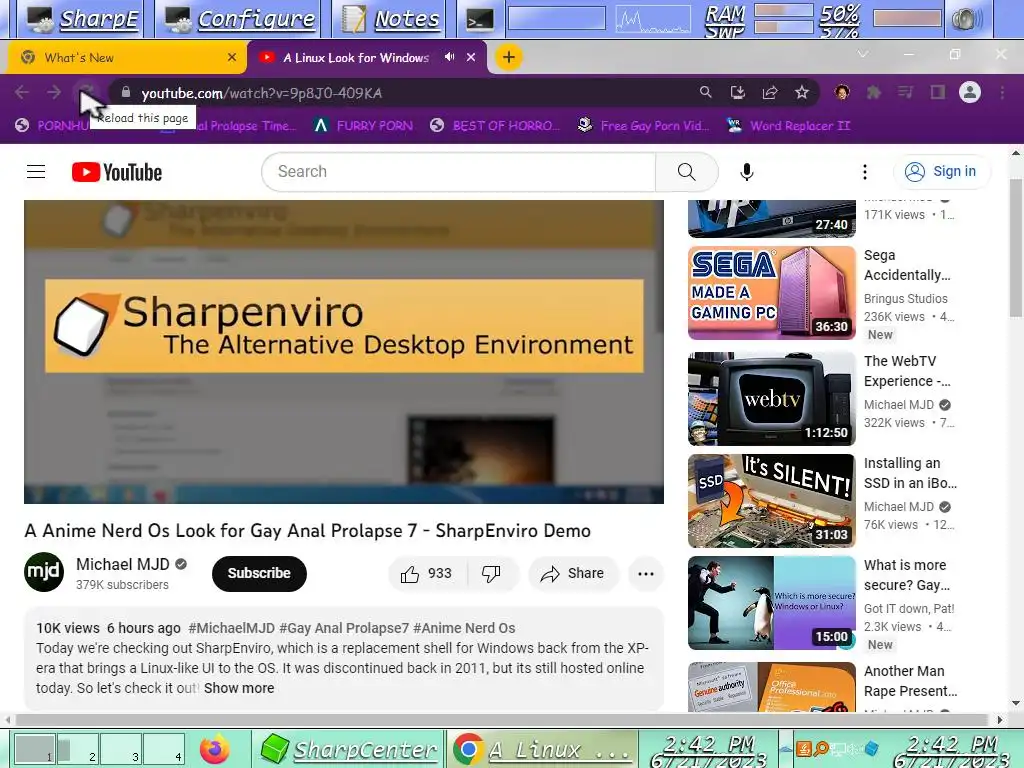Open more actions under the video
The image size is (1024, 768).
646,573
